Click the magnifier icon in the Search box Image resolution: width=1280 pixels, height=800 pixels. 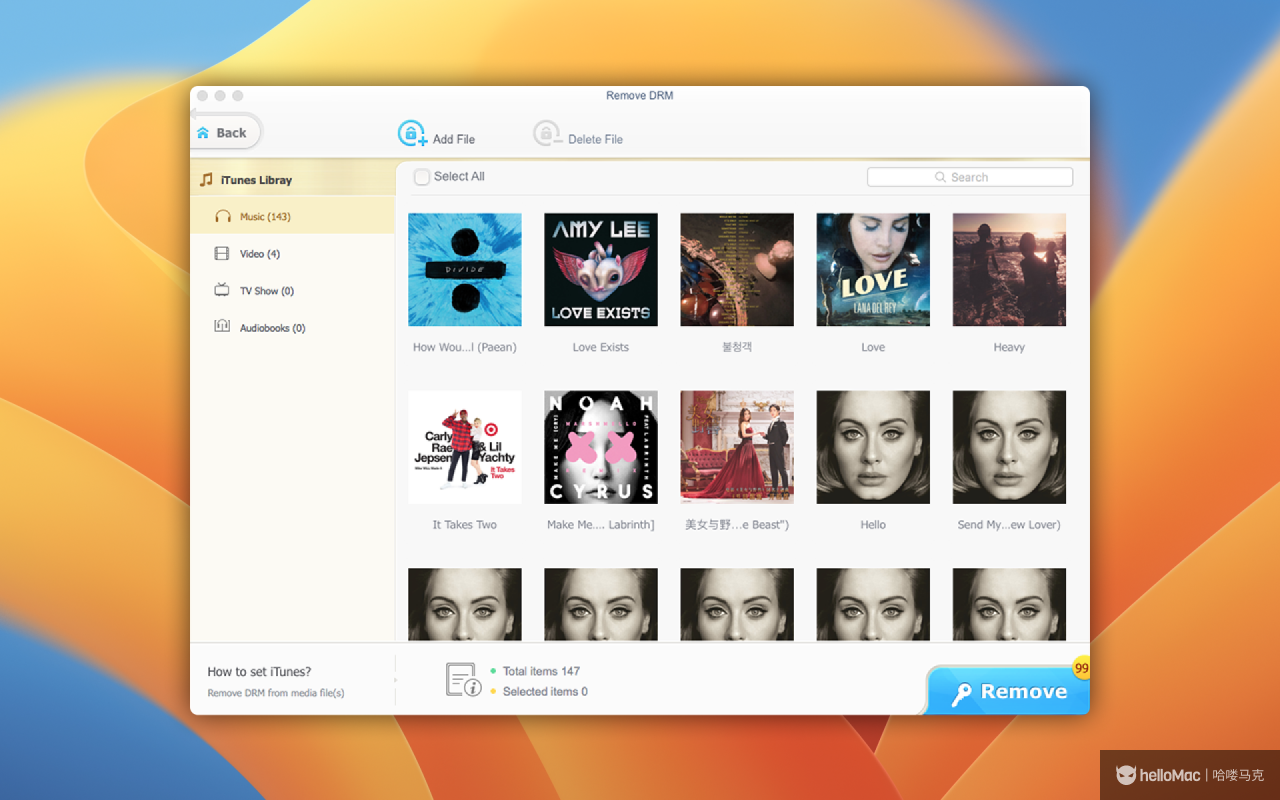coord(940,177)
